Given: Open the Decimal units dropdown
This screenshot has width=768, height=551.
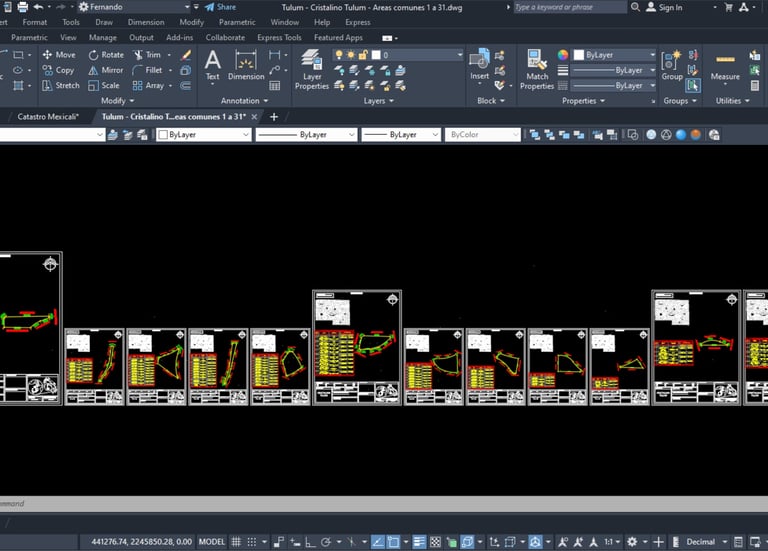Looking at the screenshot, I should click(724, 542).
